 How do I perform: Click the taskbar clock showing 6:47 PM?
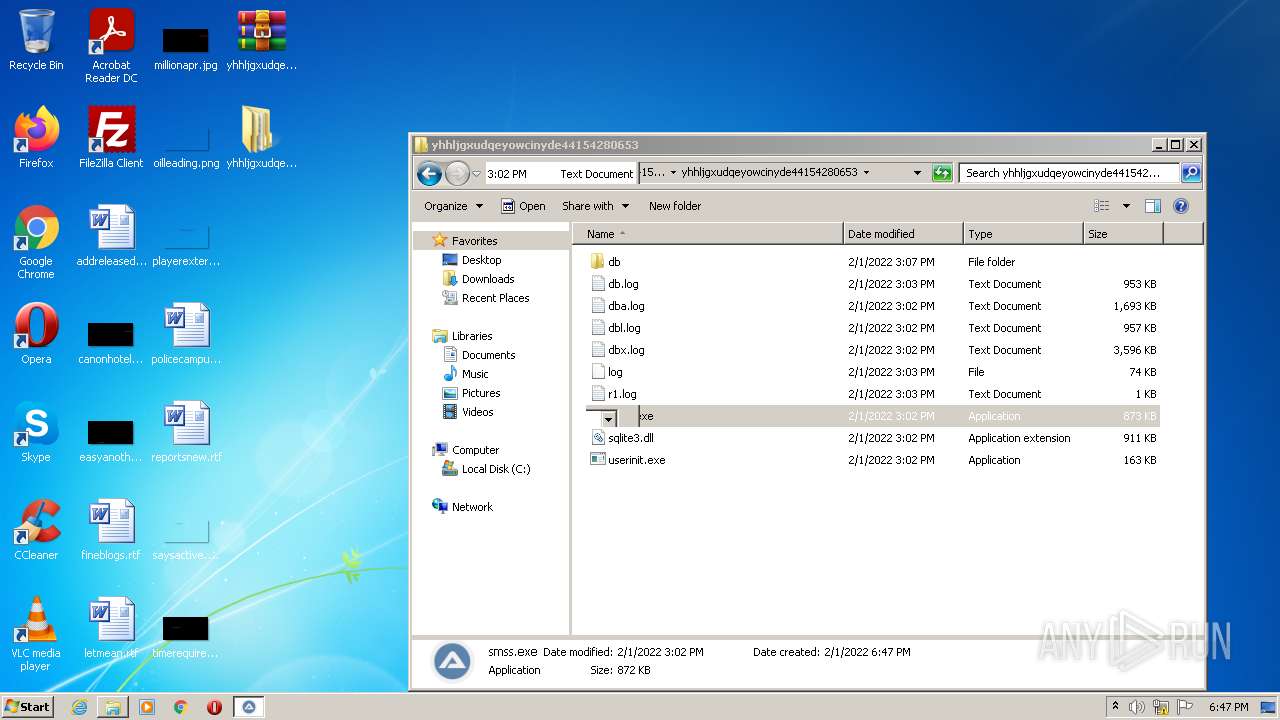1228,707
